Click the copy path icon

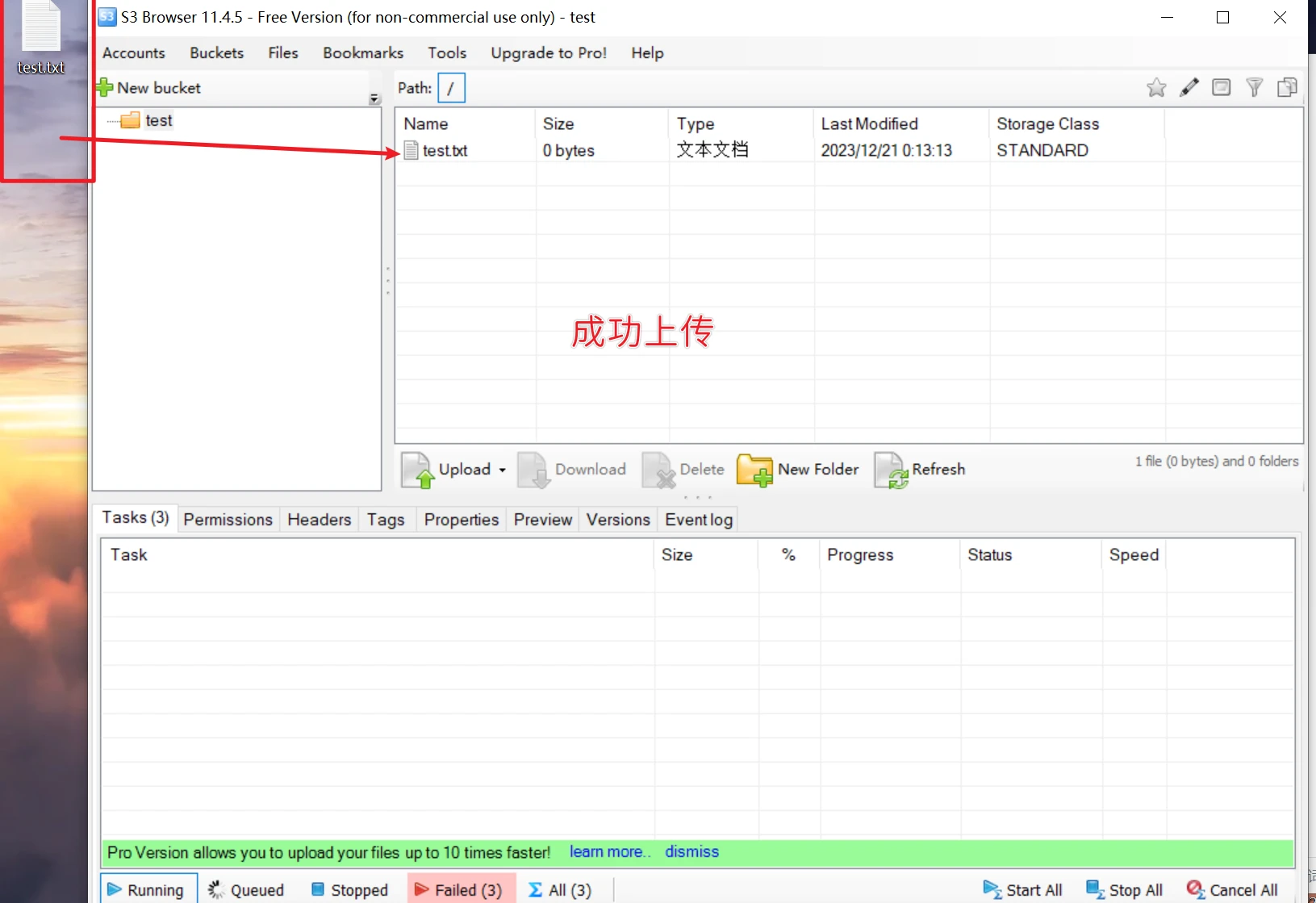point(1287,88)
